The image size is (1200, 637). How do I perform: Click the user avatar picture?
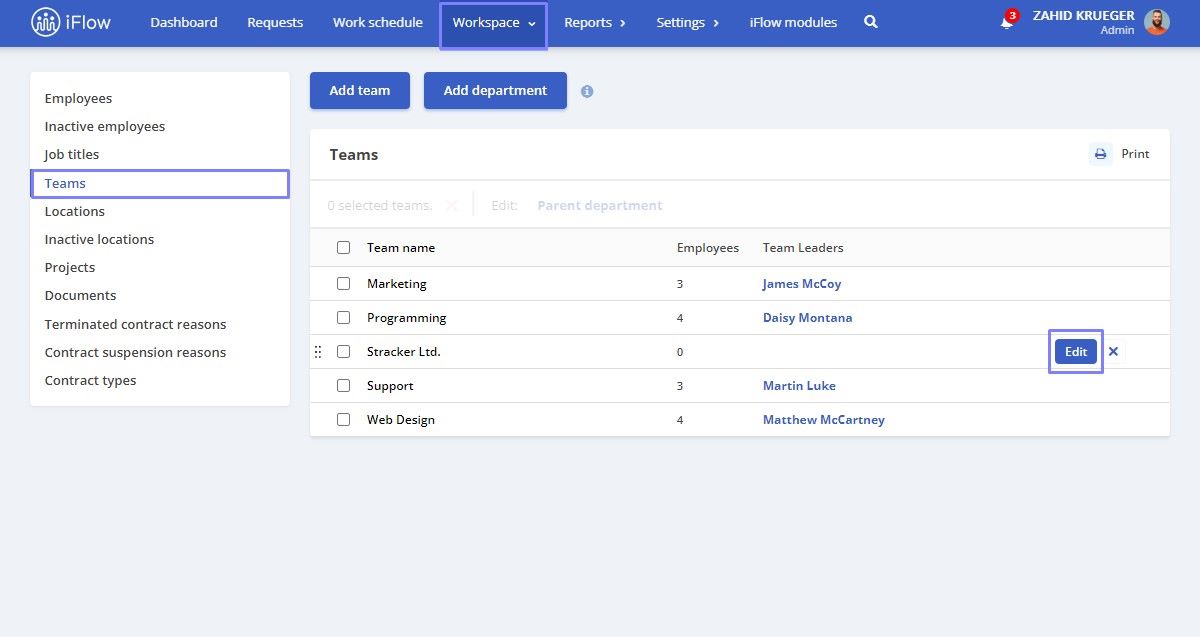tap(1157, 22)
